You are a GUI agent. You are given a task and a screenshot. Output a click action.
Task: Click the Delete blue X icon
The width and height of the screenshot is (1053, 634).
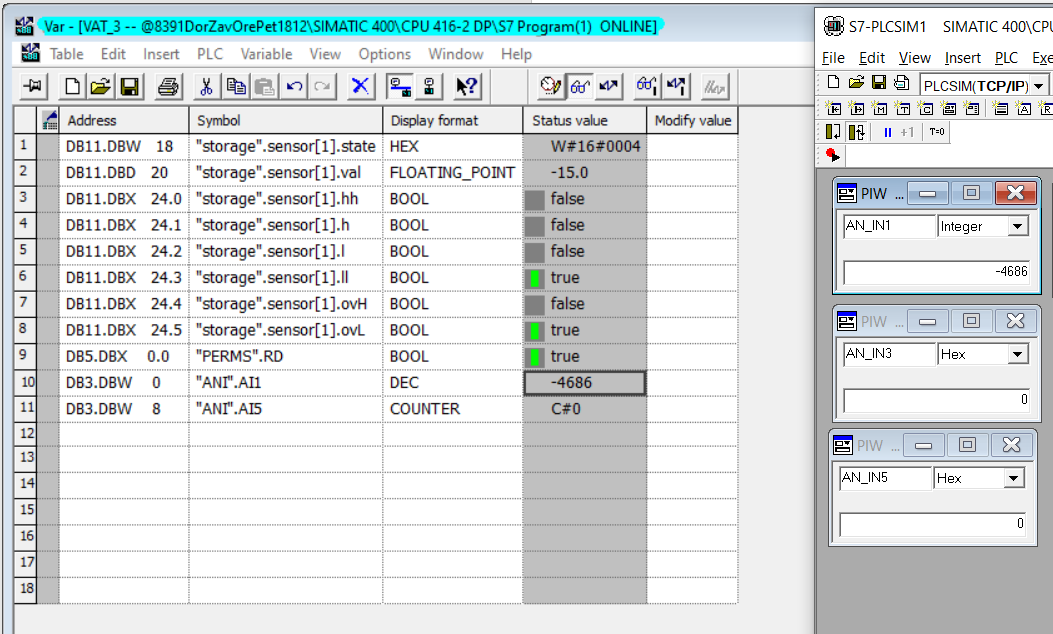click(x=361, y=87)
